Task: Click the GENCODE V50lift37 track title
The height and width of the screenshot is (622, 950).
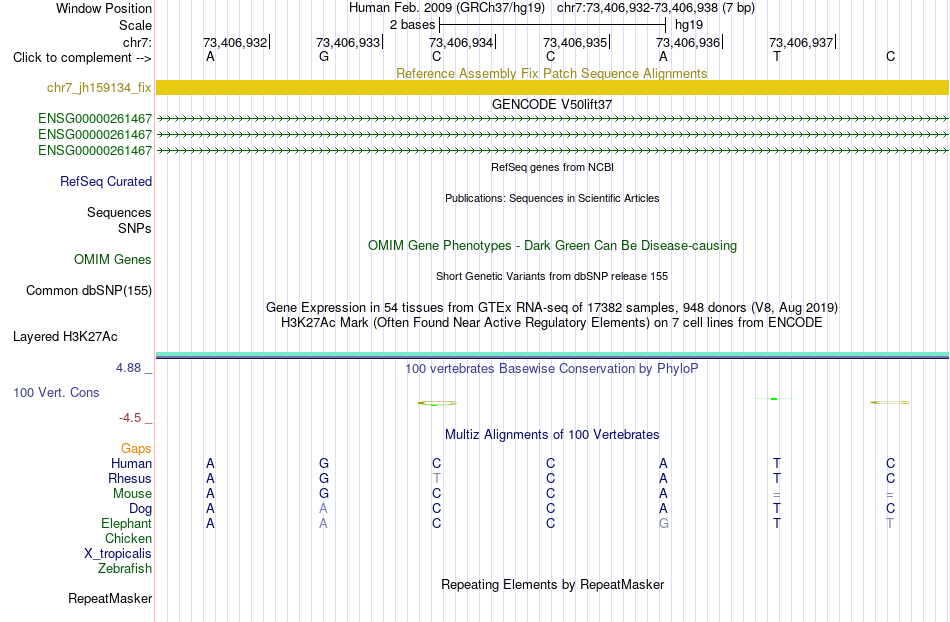Action: click(552, 104)
